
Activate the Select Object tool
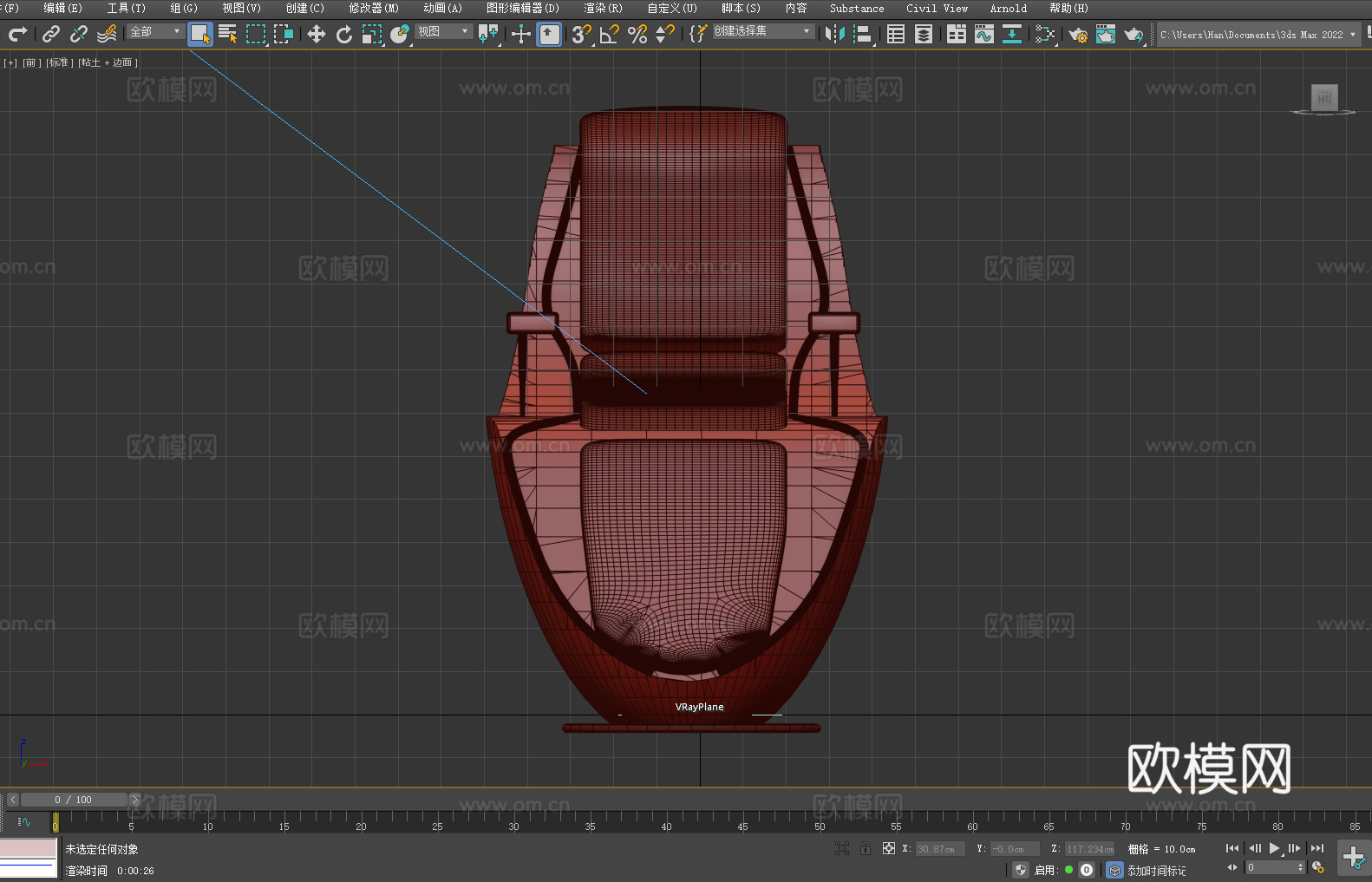200,34
